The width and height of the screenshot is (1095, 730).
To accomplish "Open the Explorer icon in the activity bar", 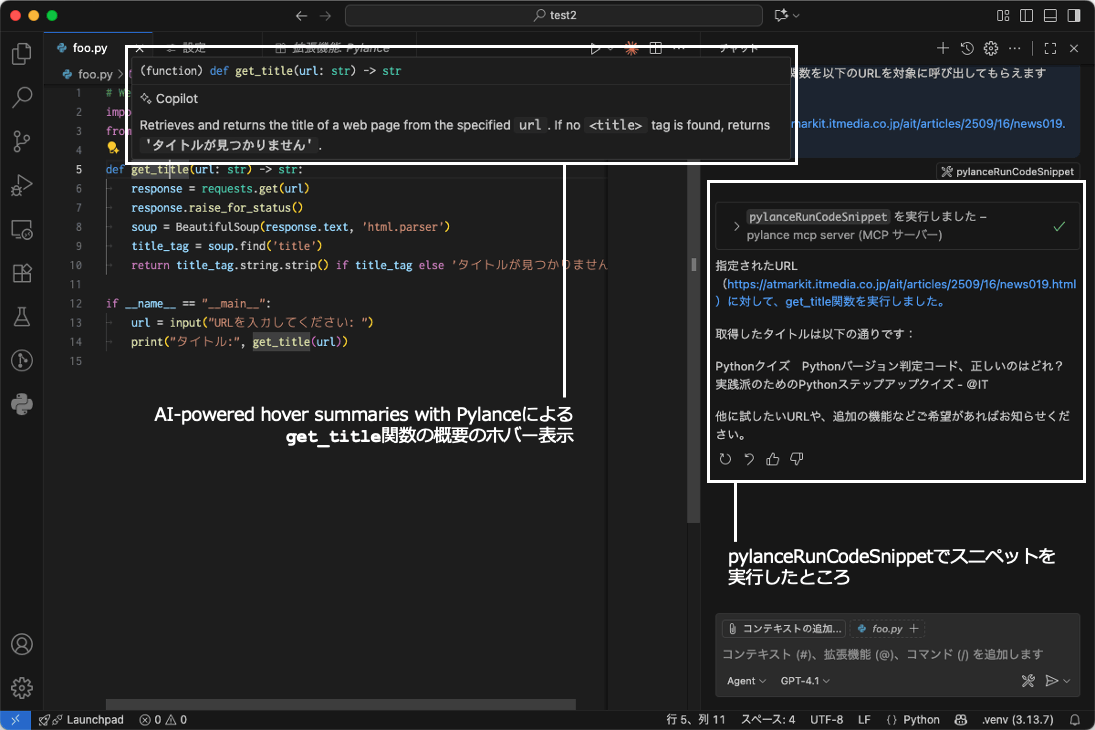I will click(x=21, y=53).
